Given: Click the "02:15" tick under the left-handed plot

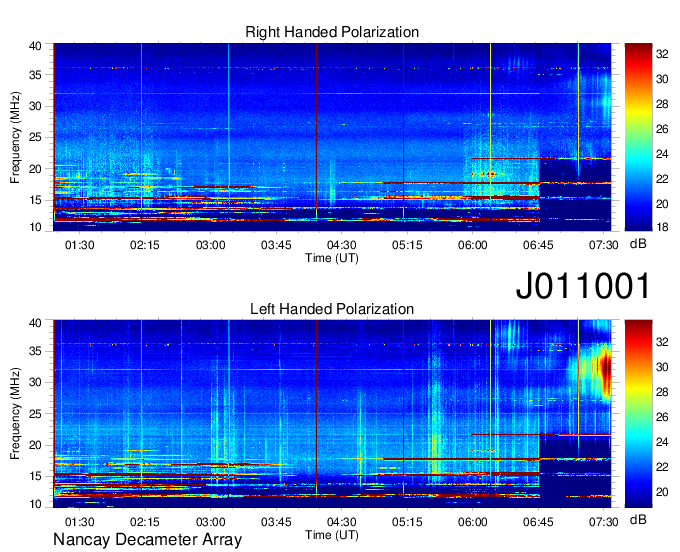Looking at the screenshot, I should [x=145, y=522].
